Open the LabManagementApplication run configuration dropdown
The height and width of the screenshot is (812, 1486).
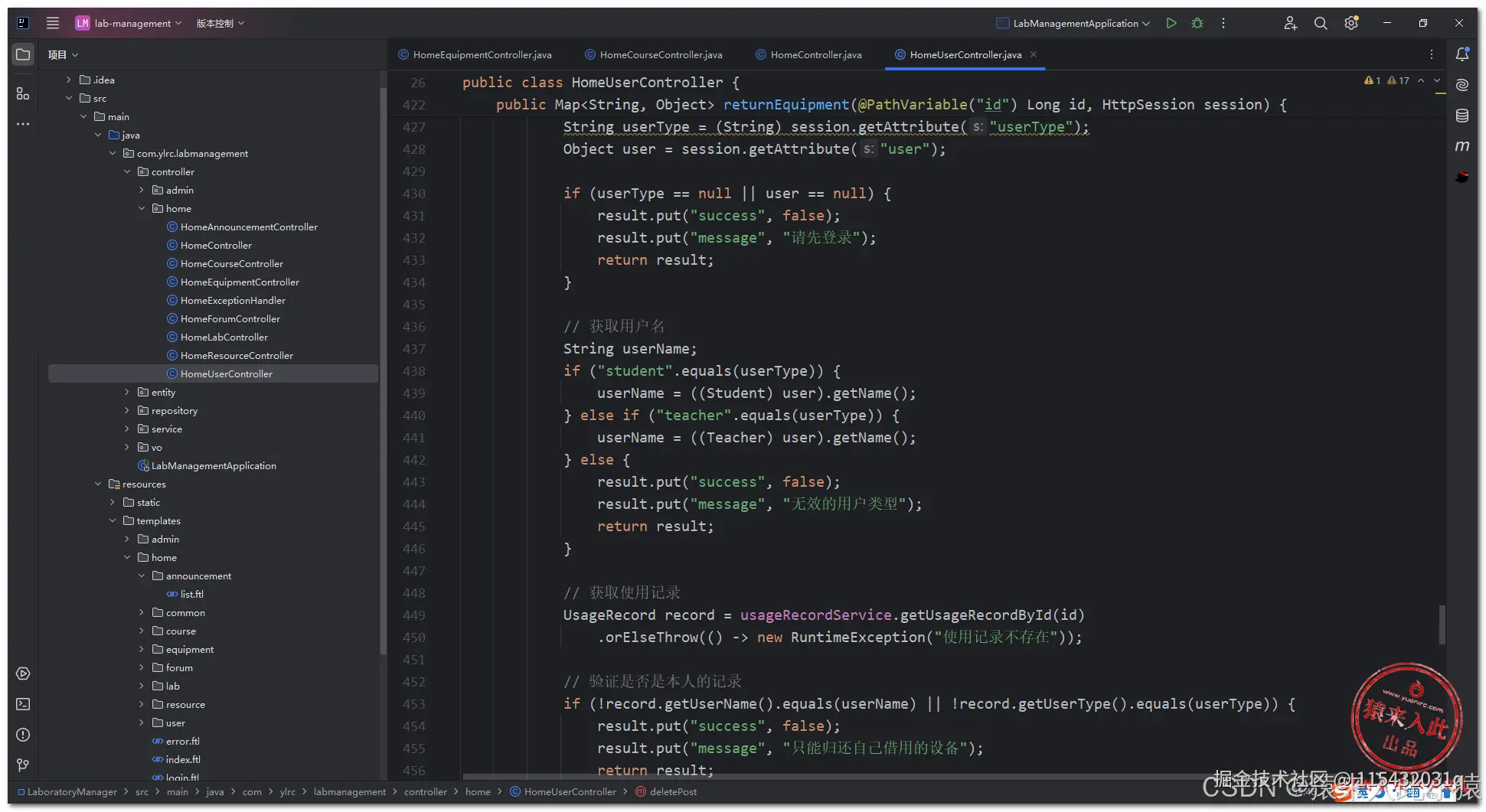pos(1073,23)
